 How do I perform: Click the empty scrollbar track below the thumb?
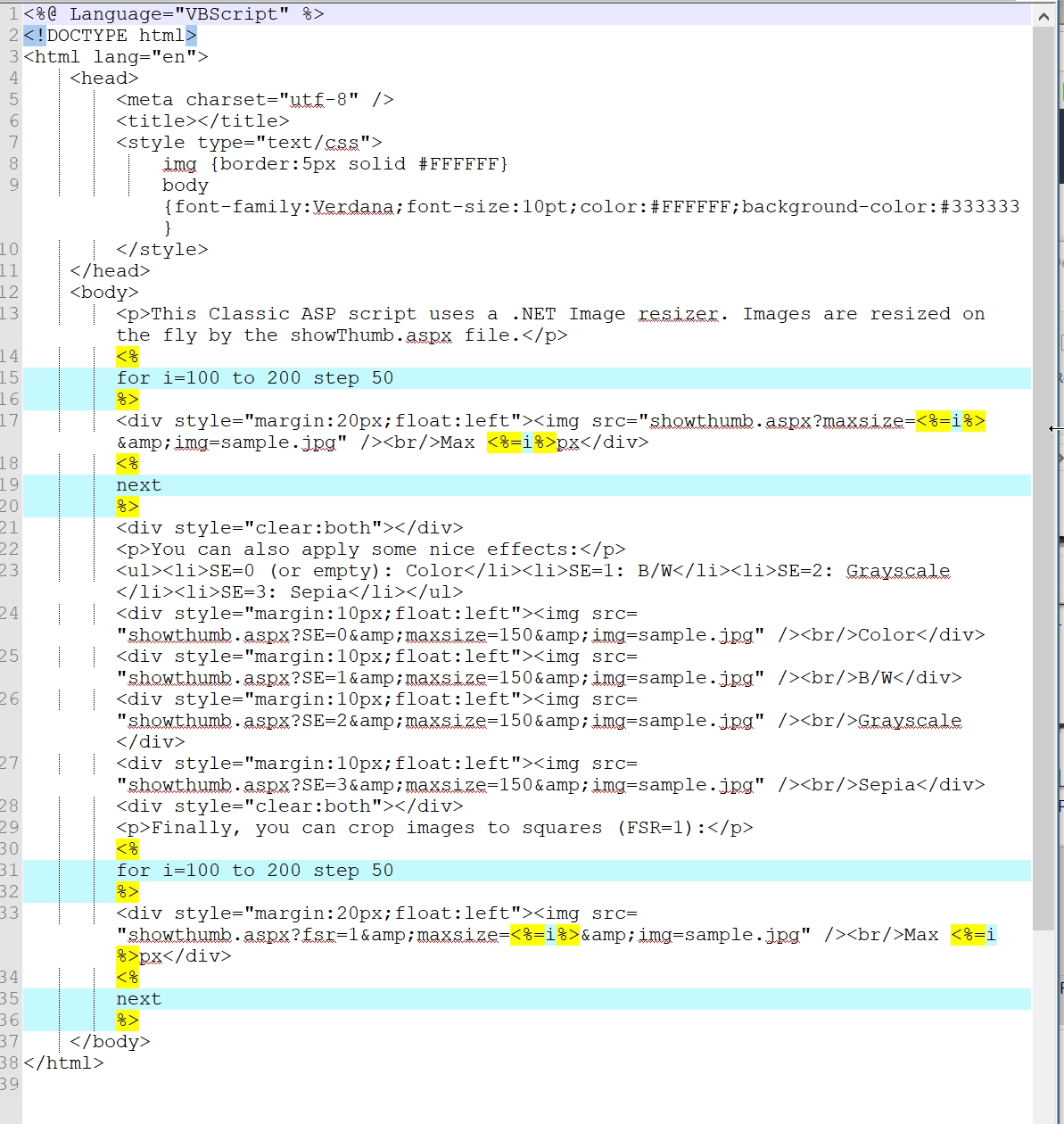(x=1043, y=1026)
